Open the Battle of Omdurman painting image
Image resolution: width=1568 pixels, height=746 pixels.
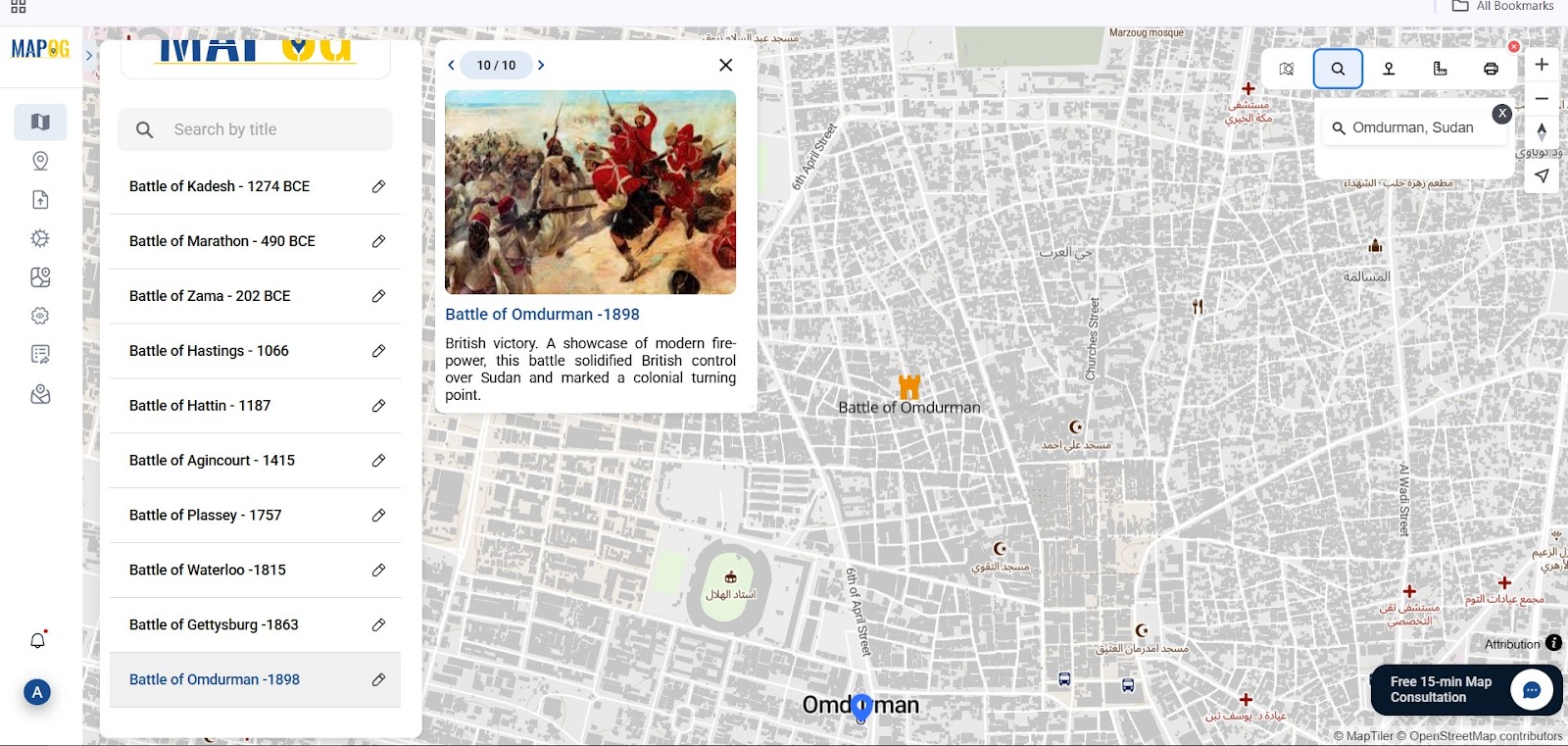(x=590, y=192)
